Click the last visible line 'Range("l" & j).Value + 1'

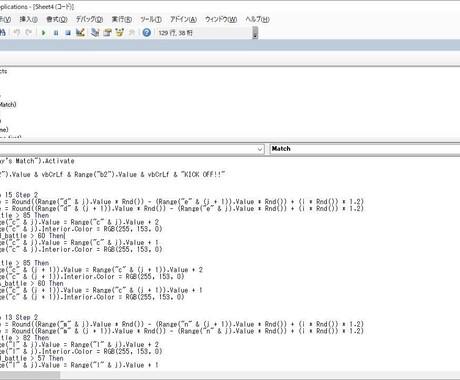tap(79, 365)
